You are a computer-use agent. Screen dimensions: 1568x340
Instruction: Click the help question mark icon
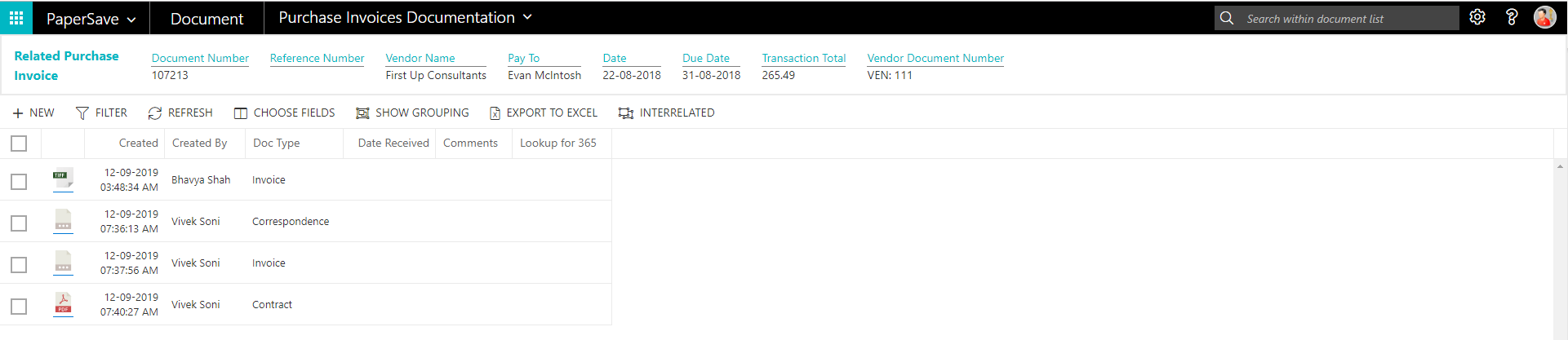1512,17
